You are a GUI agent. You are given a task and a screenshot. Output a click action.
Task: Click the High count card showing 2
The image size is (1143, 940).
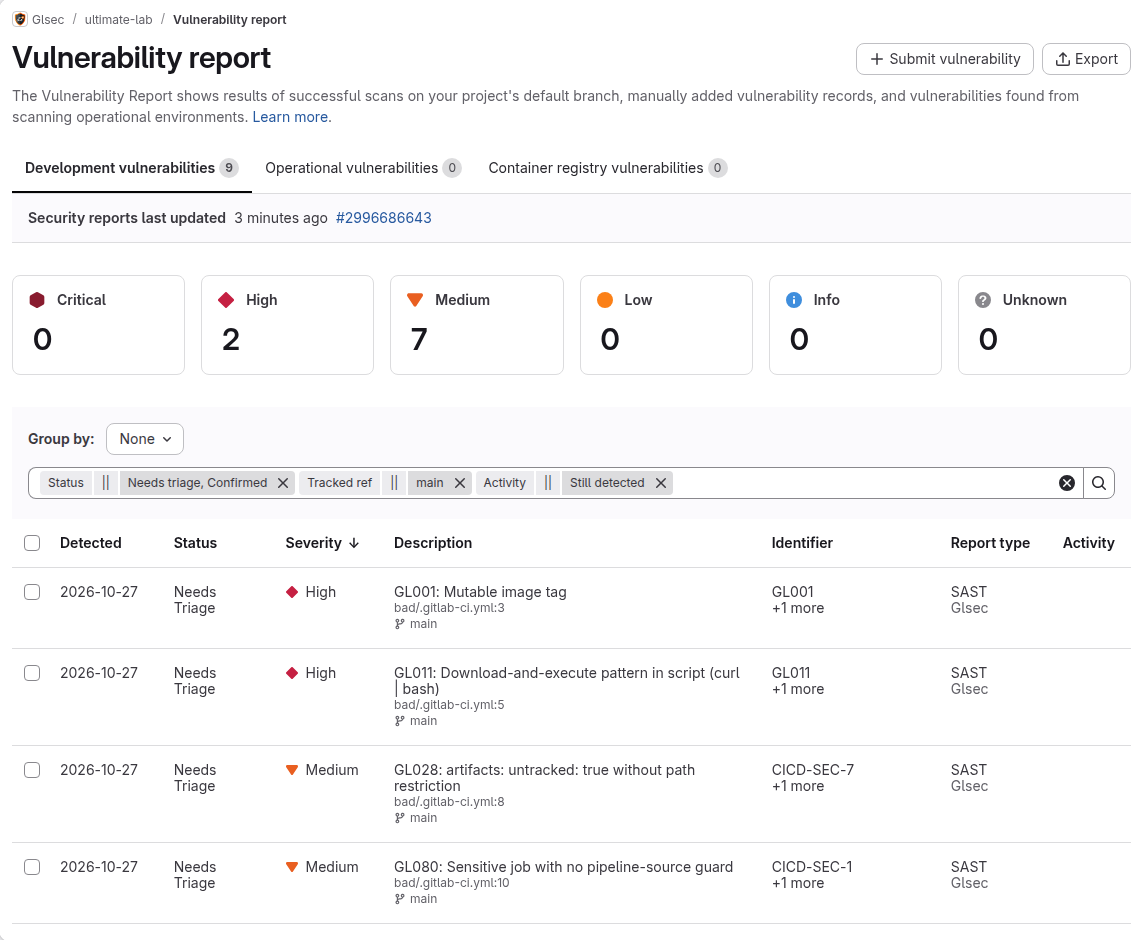(x=287, y=325)
